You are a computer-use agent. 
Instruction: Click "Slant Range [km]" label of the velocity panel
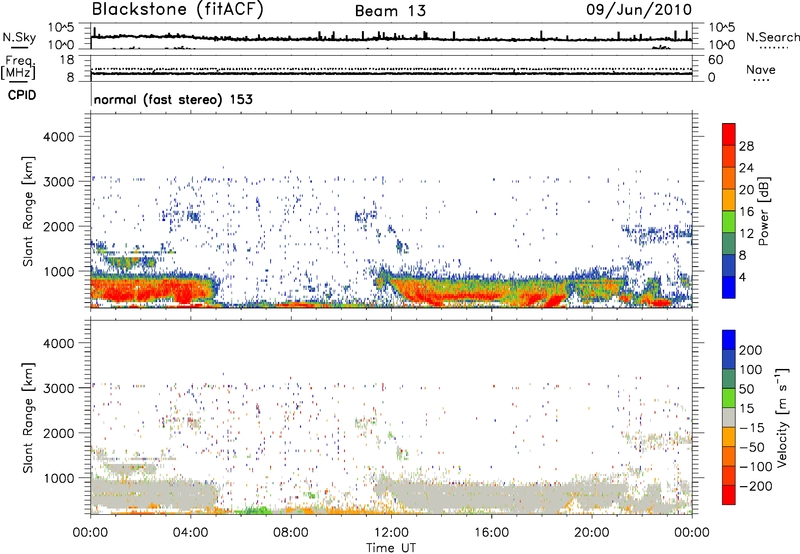pos(28,418)
